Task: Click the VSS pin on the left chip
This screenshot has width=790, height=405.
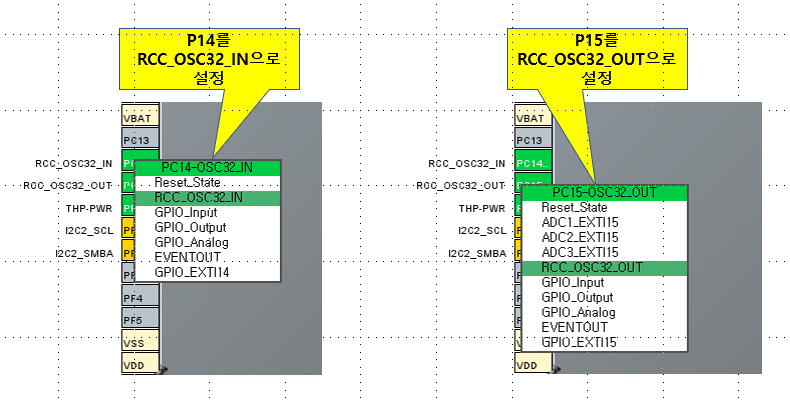Action: [133, 343]
